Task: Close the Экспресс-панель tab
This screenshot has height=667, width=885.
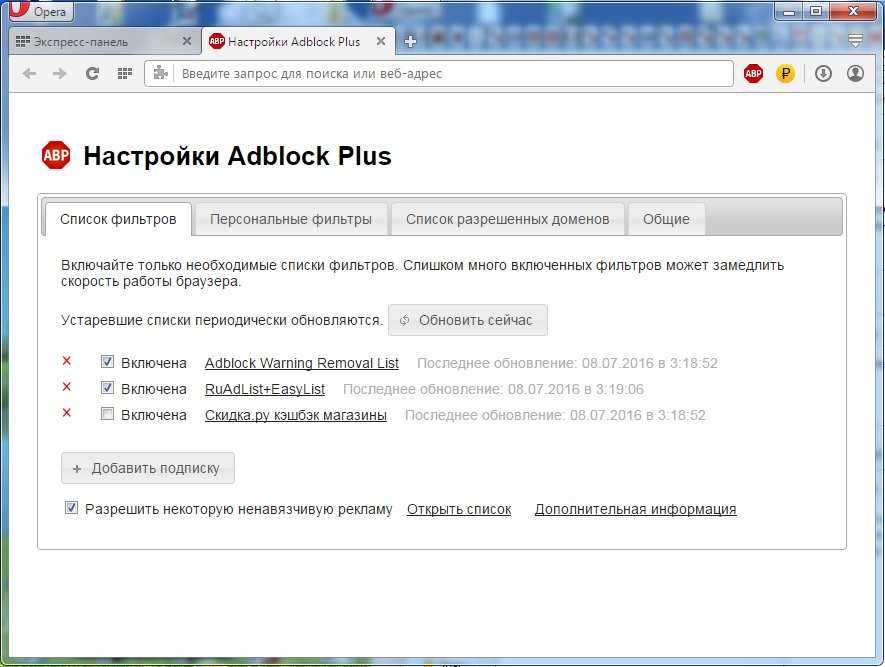Action: click(187, 41)
